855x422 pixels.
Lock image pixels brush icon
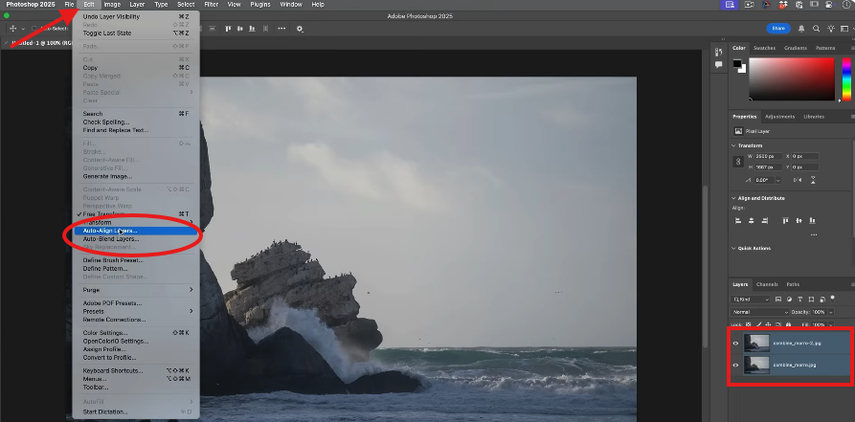759,324
